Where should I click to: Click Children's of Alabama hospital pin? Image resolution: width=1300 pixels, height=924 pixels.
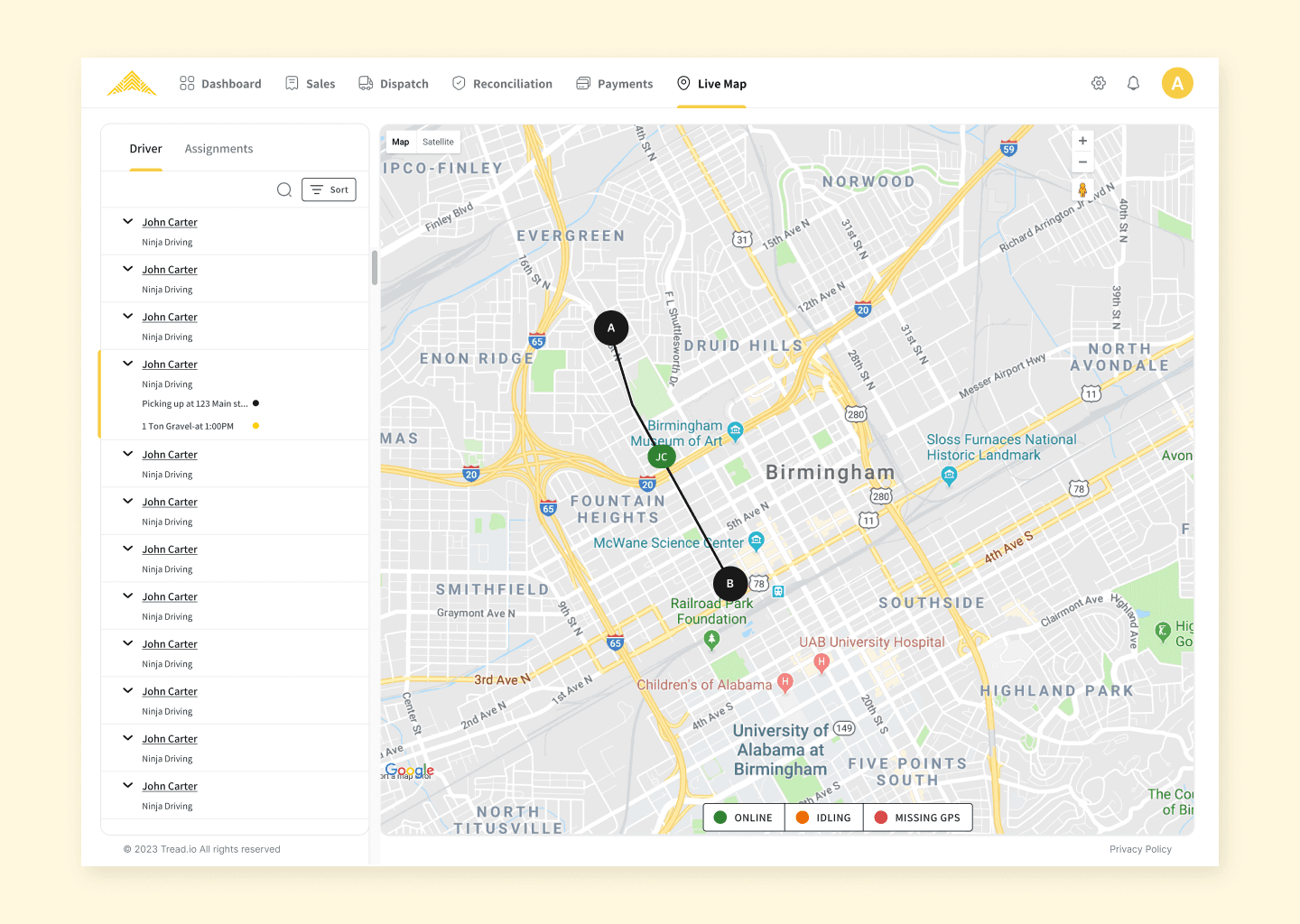(785, 683)
